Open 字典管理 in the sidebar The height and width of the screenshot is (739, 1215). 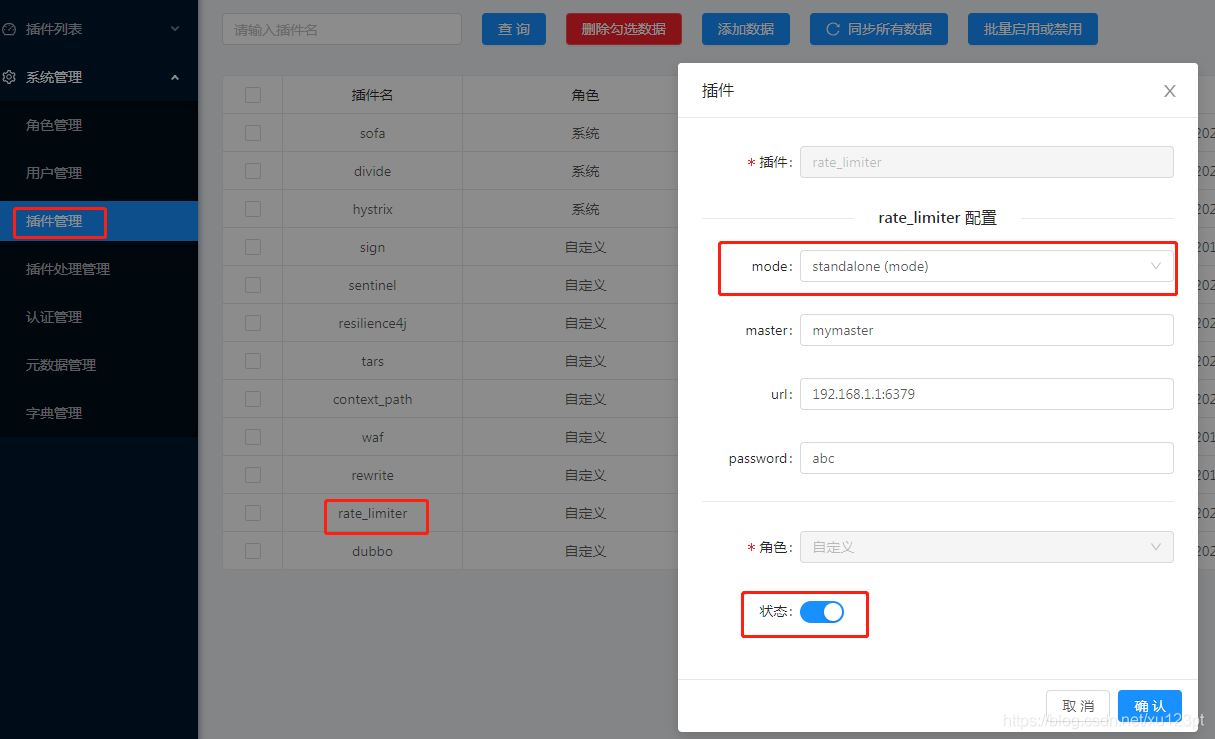[99, 413]
